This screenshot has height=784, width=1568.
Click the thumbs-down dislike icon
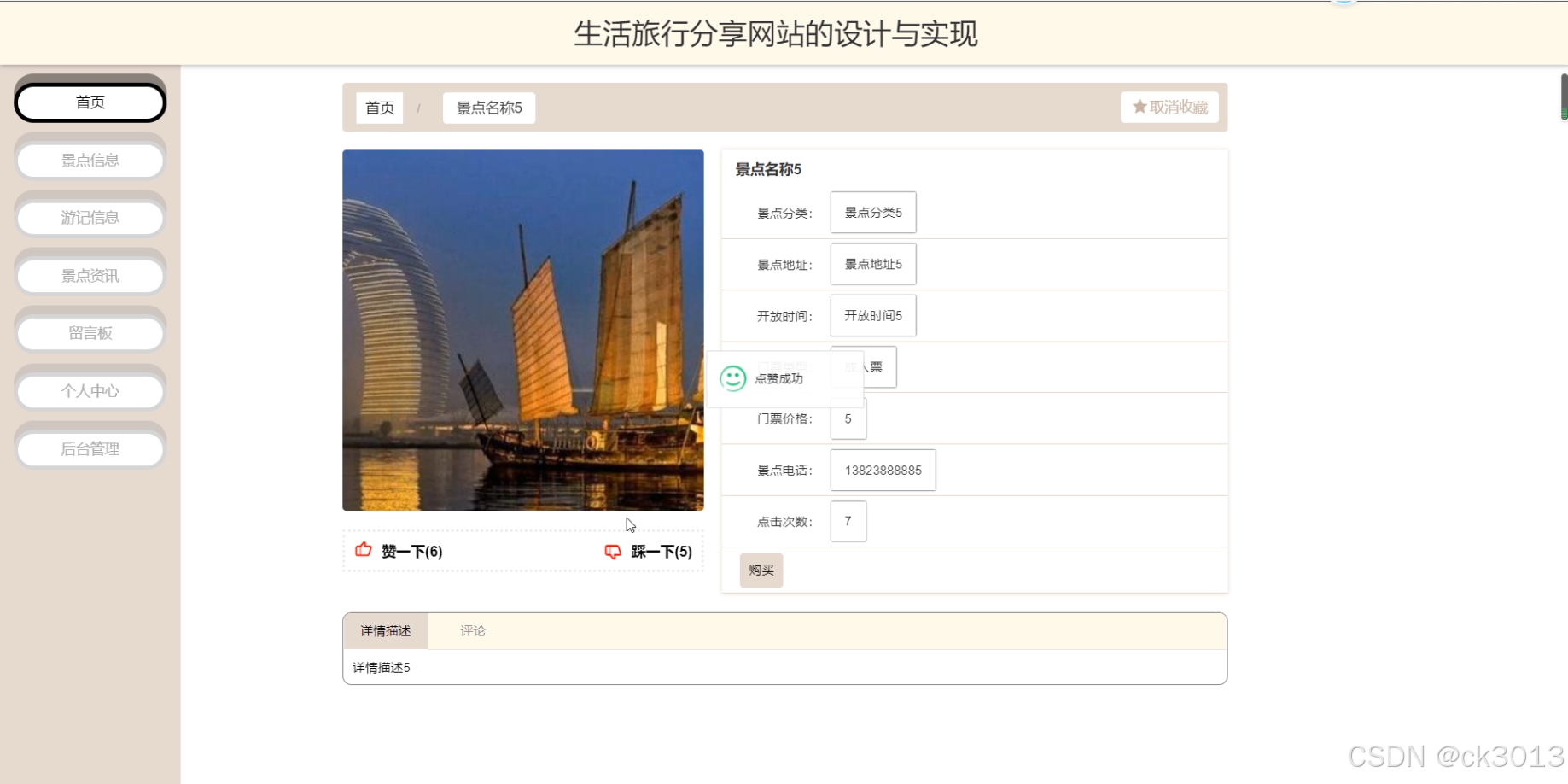pyautogui.click(x=613, y=552)
